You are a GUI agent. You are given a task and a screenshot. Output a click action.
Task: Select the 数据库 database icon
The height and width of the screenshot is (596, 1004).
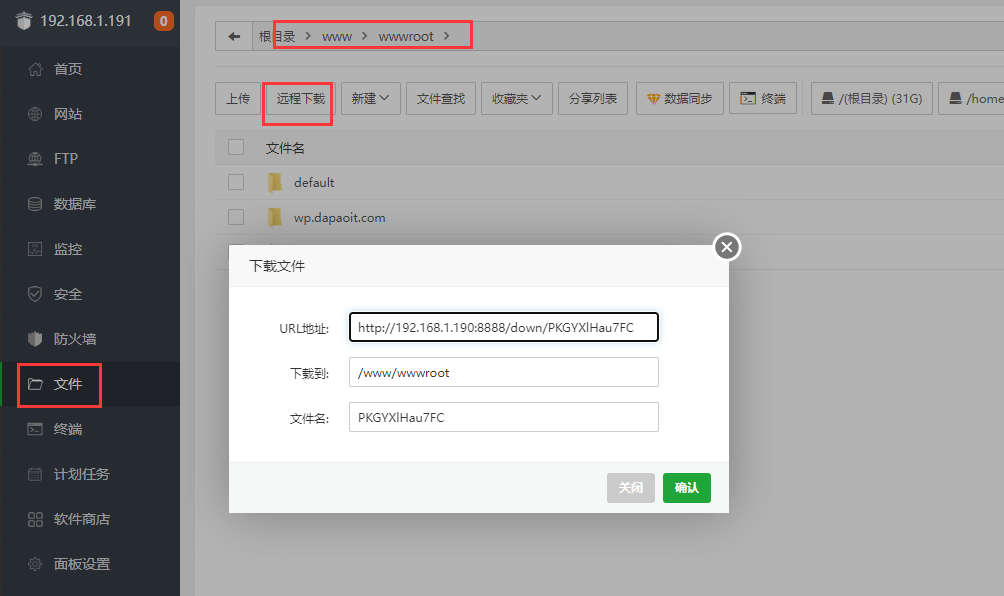pos(35,204)
